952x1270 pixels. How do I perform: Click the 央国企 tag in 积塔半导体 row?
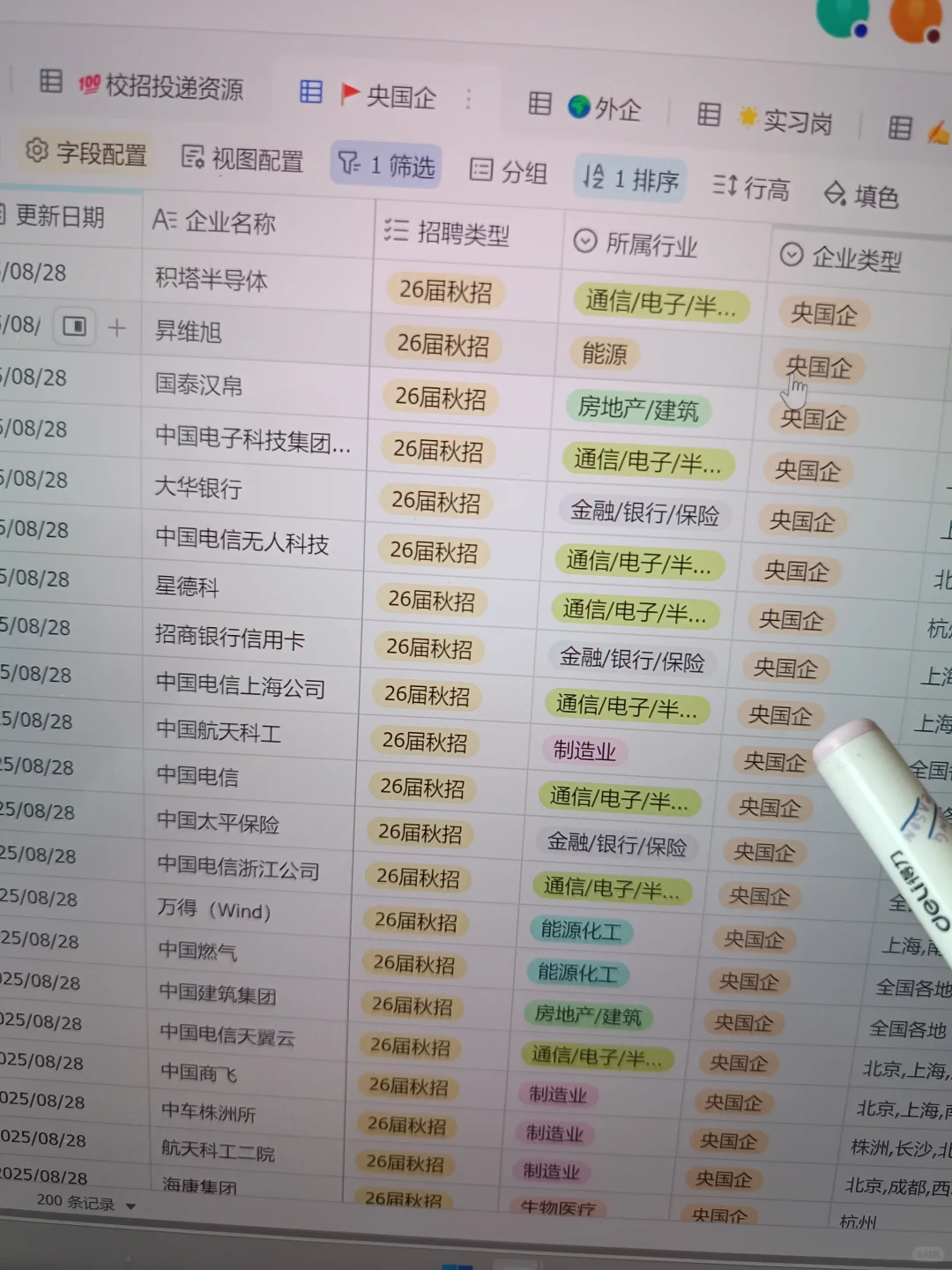pos(824,313)
